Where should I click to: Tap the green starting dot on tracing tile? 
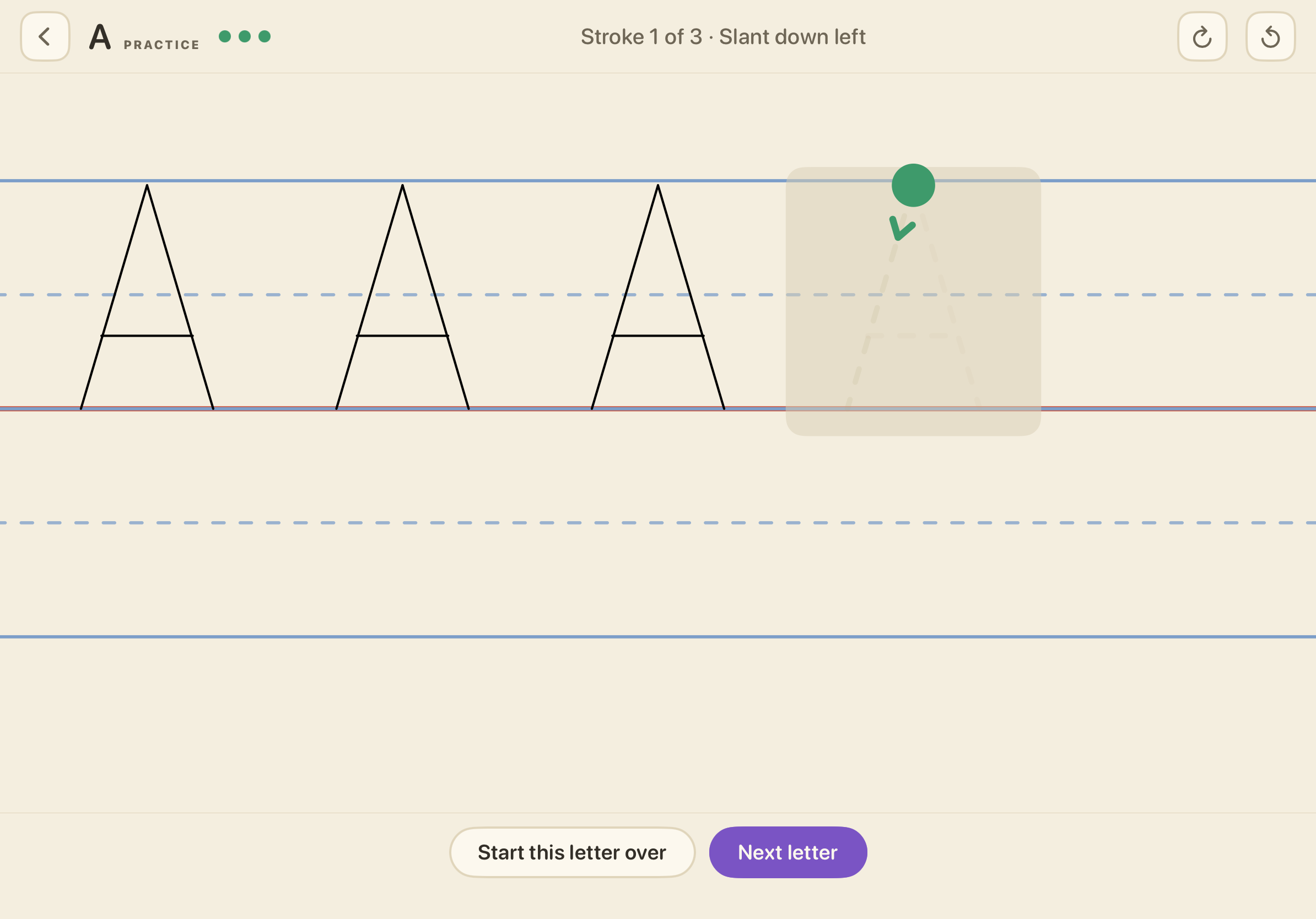tap(913, 186)
